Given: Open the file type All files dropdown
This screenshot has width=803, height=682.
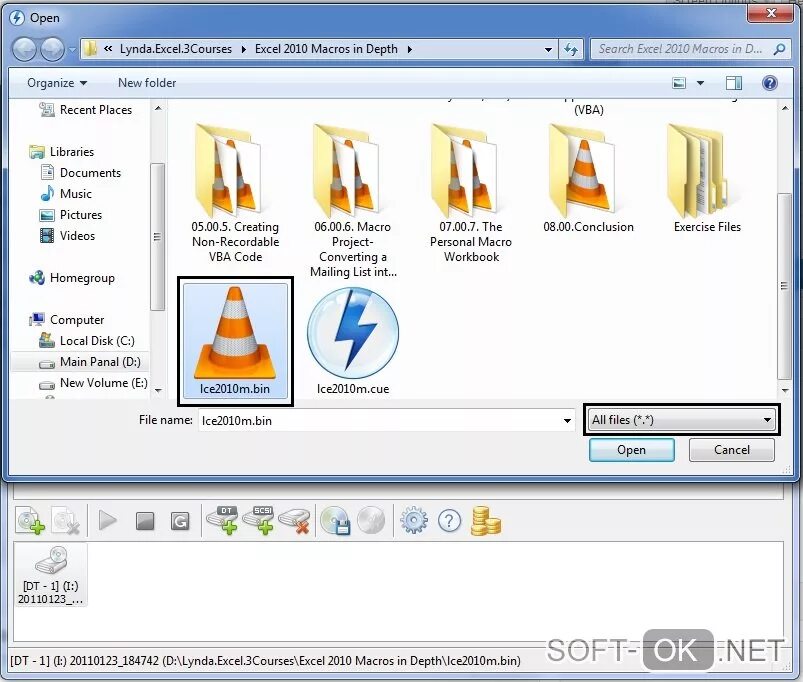Looking at the screenshot, I should (x=682, y=420).
